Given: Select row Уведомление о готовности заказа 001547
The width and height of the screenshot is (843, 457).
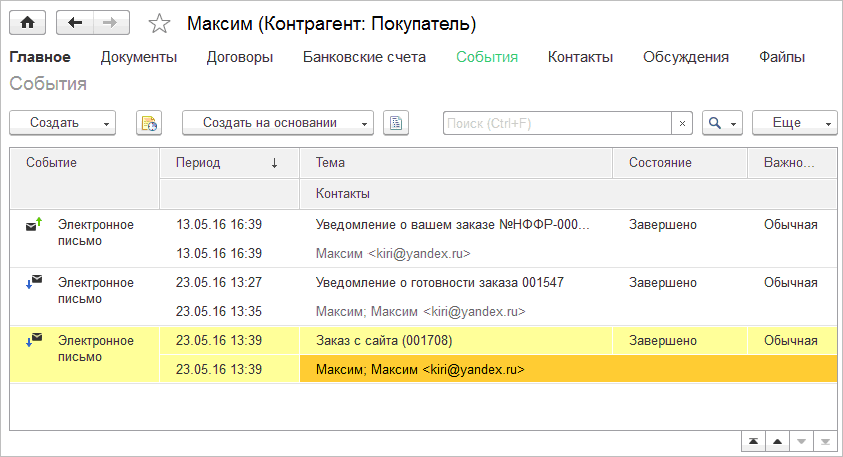Looking at the screenshot, I should pos(440,283).
